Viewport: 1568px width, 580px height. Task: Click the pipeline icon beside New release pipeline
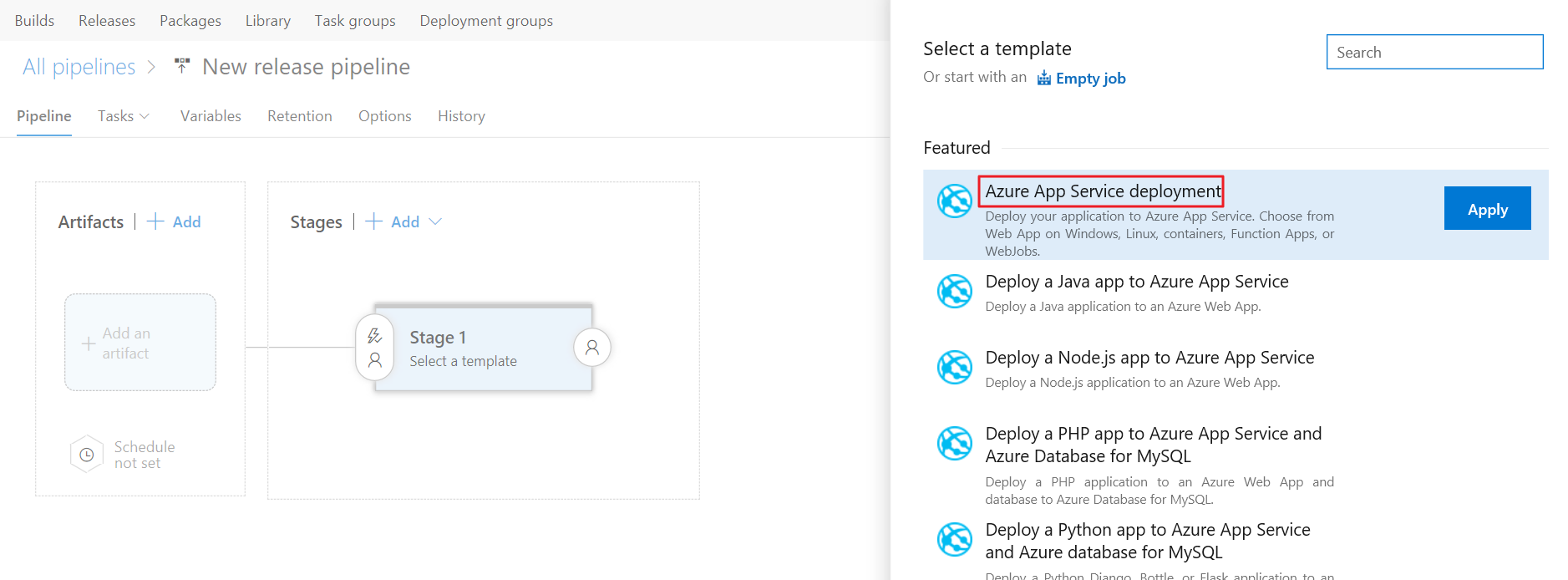click(x=182, y=66)
